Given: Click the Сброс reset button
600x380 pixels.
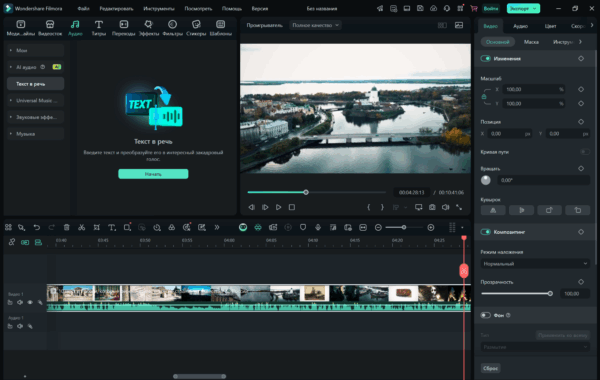Looking at the screenshot, I should point(491,368).
